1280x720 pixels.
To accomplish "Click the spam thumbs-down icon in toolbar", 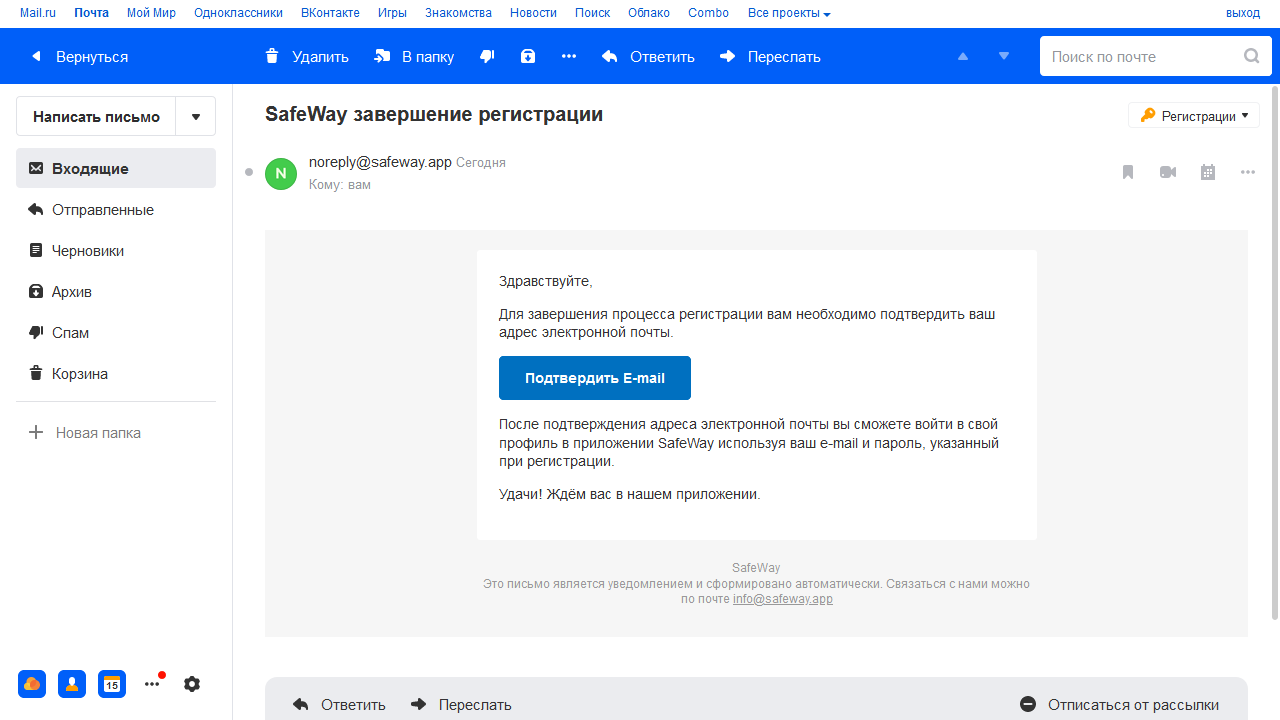I will [487, 57].
